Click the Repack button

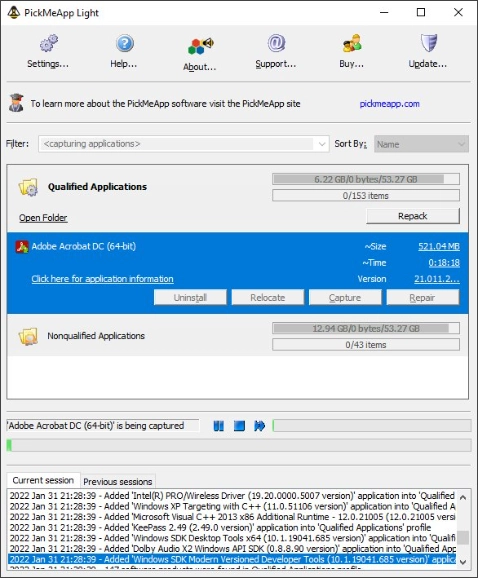413,216
